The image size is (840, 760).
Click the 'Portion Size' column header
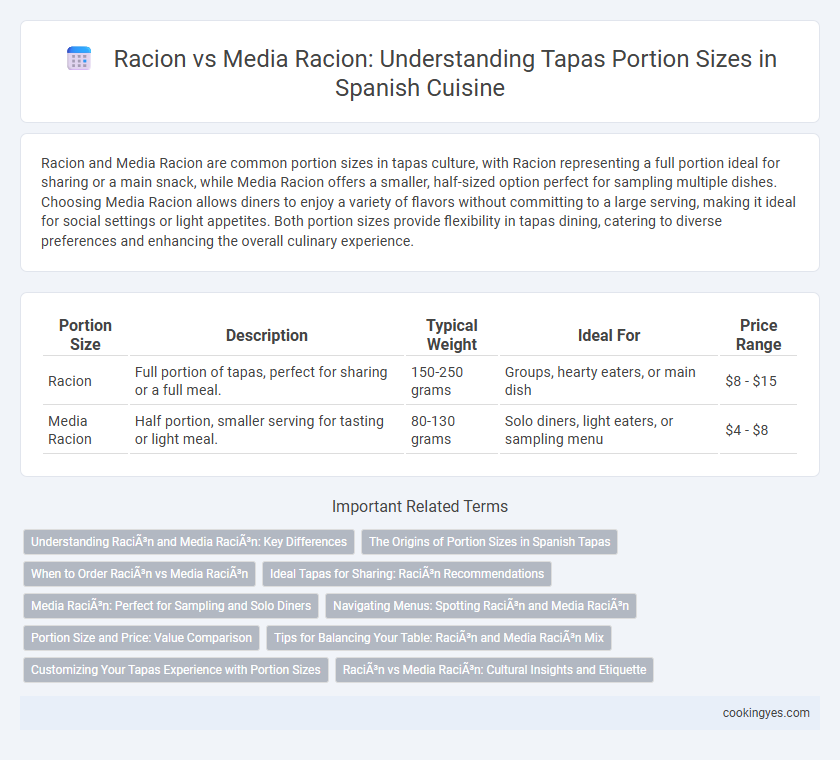[x=85, y=335]
